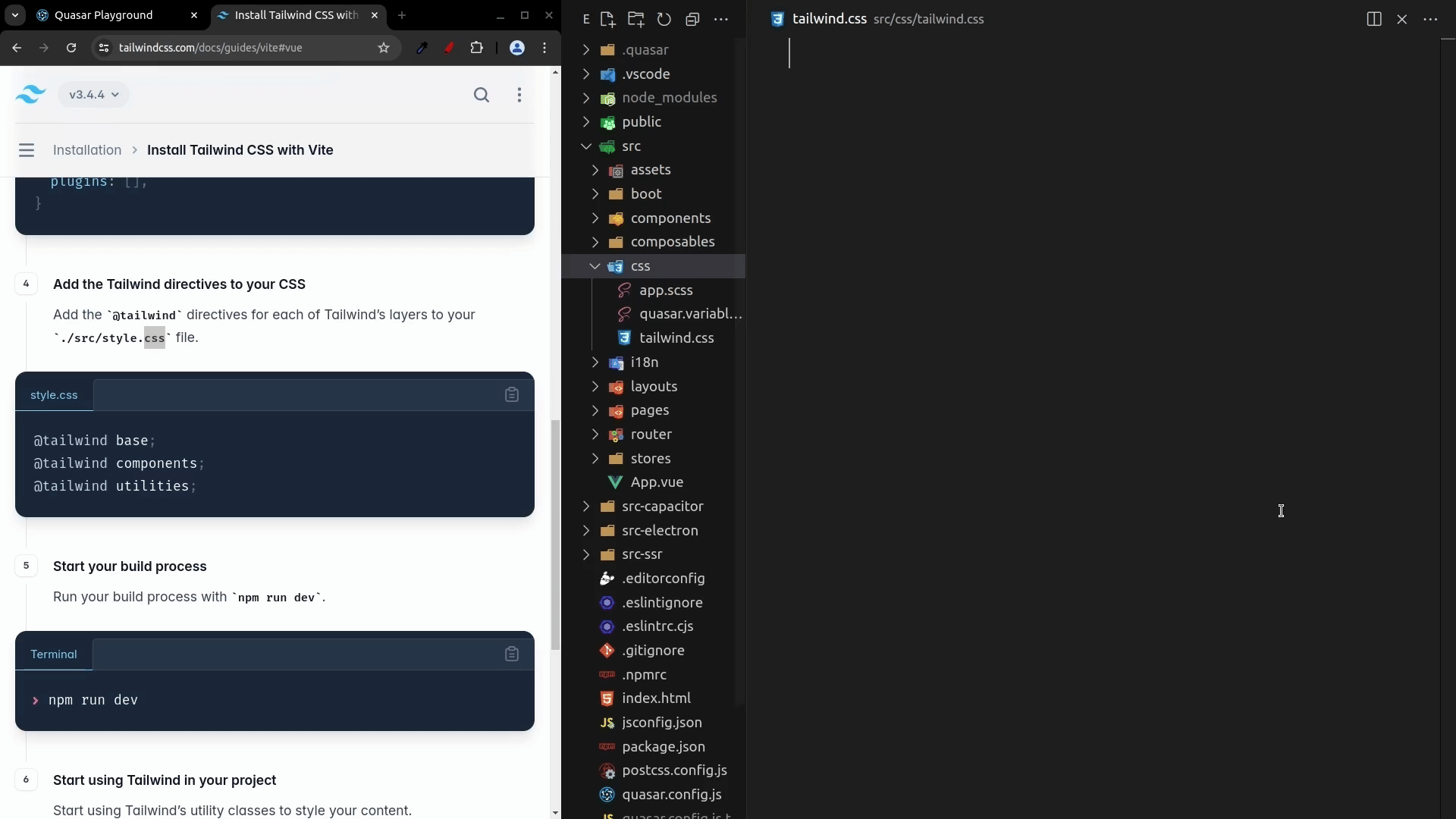Click the "Start your build process" heading

click(130, 566)
